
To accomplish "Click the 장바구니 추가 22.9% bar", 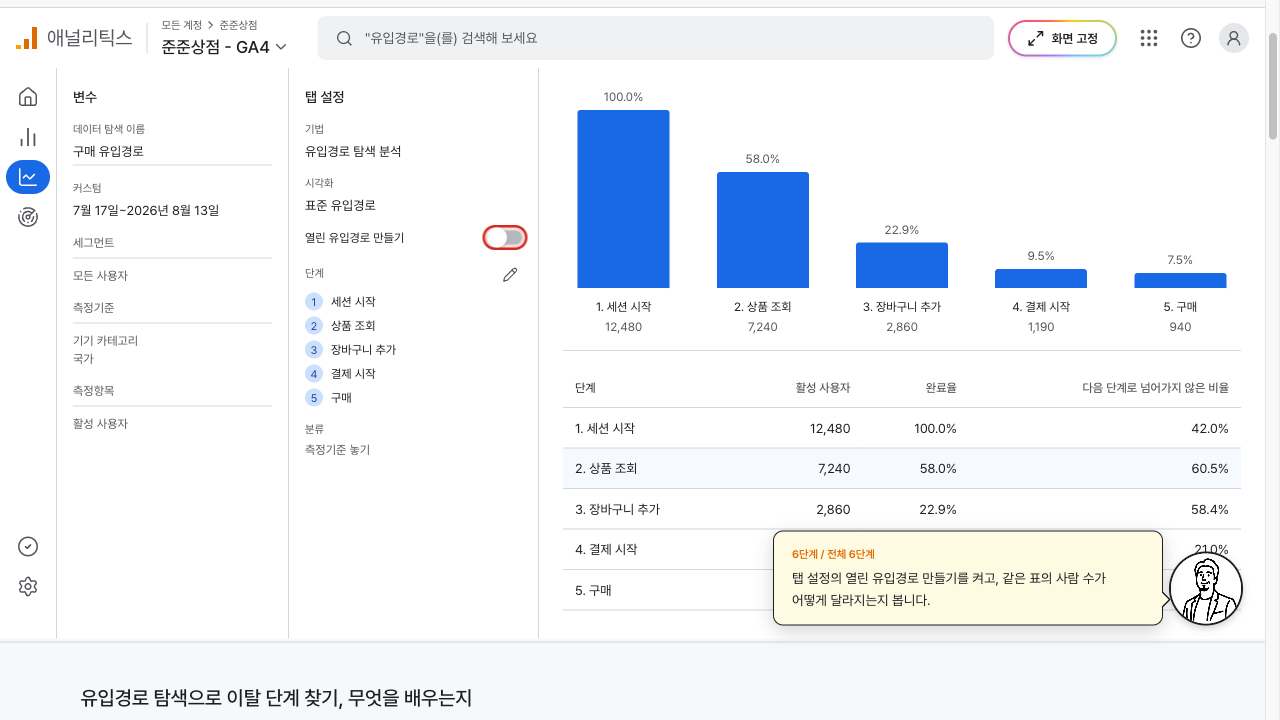I will point(902,265).
